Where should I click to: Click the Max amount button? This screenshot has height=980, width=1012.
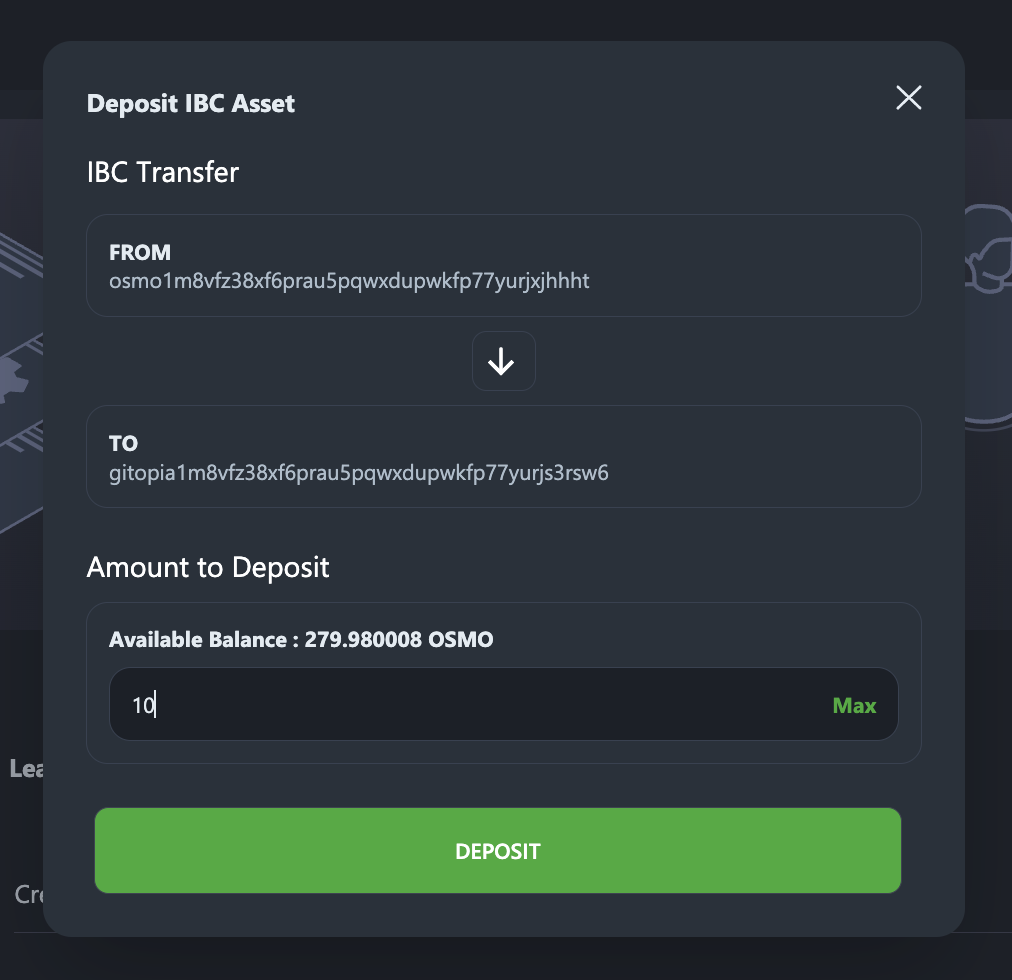pos(854,705)
